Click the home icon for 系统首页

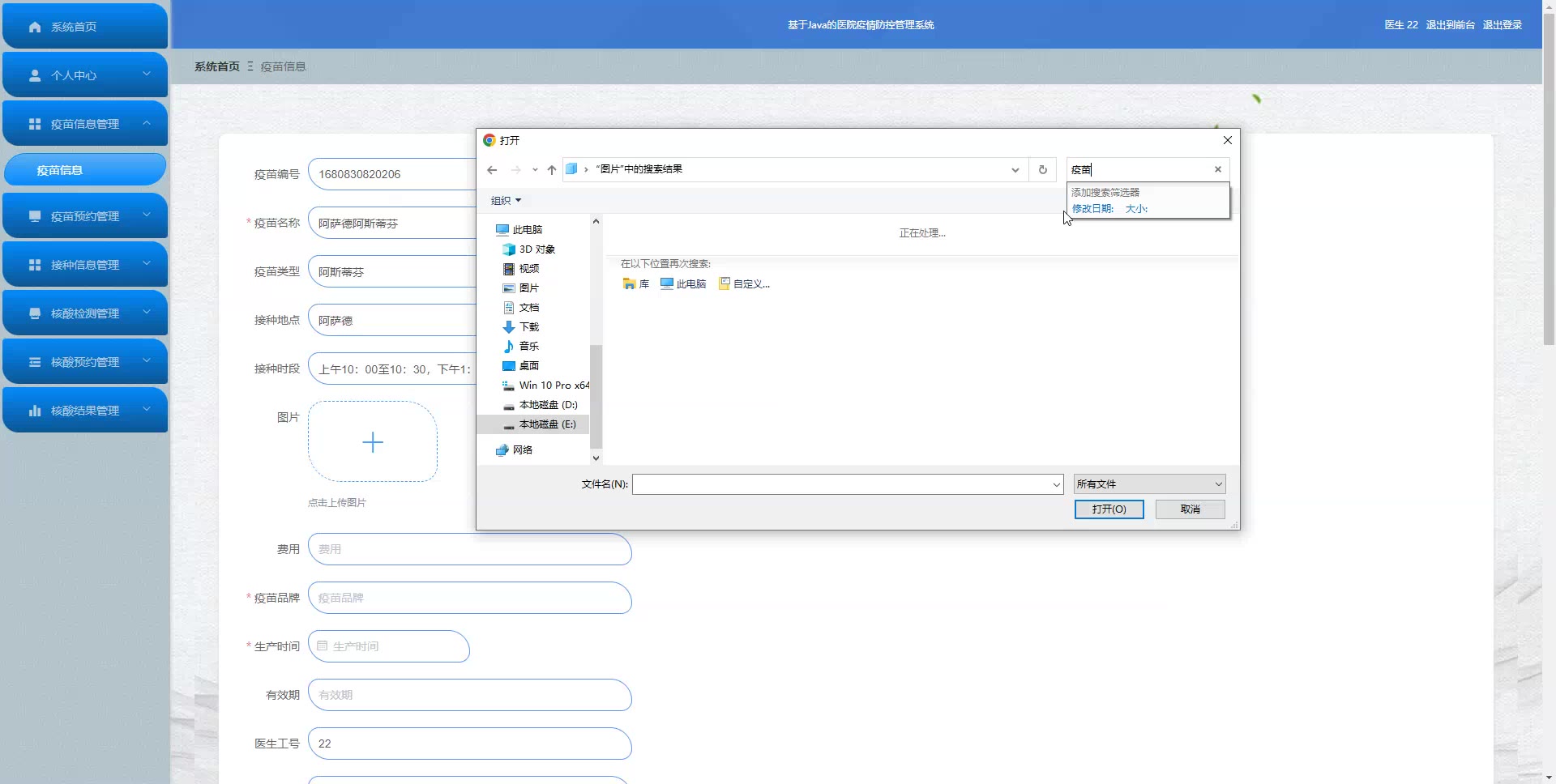click(35, 27)
